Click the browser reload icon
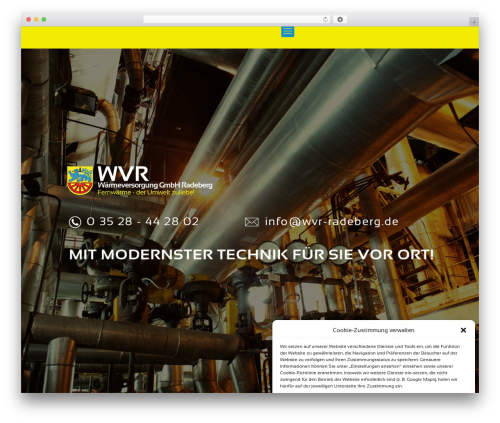500x423 pixels. coord(325,20)
